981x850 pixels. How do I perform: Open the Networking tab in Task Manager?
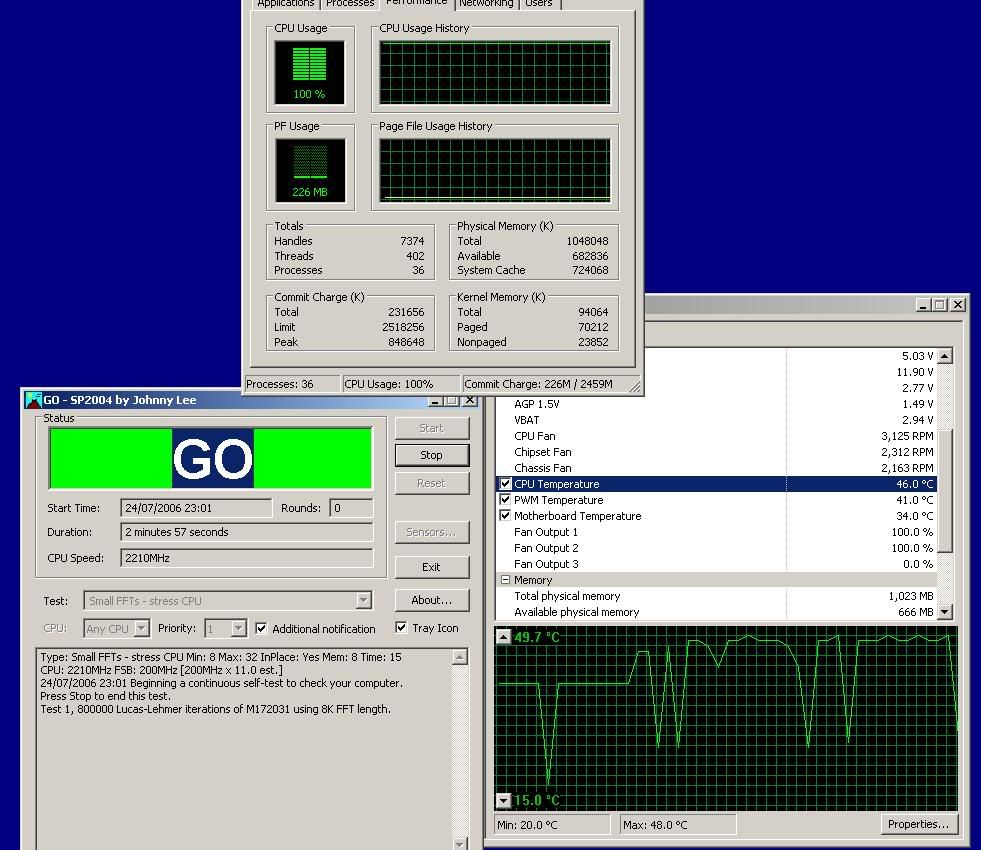point(486,4)
